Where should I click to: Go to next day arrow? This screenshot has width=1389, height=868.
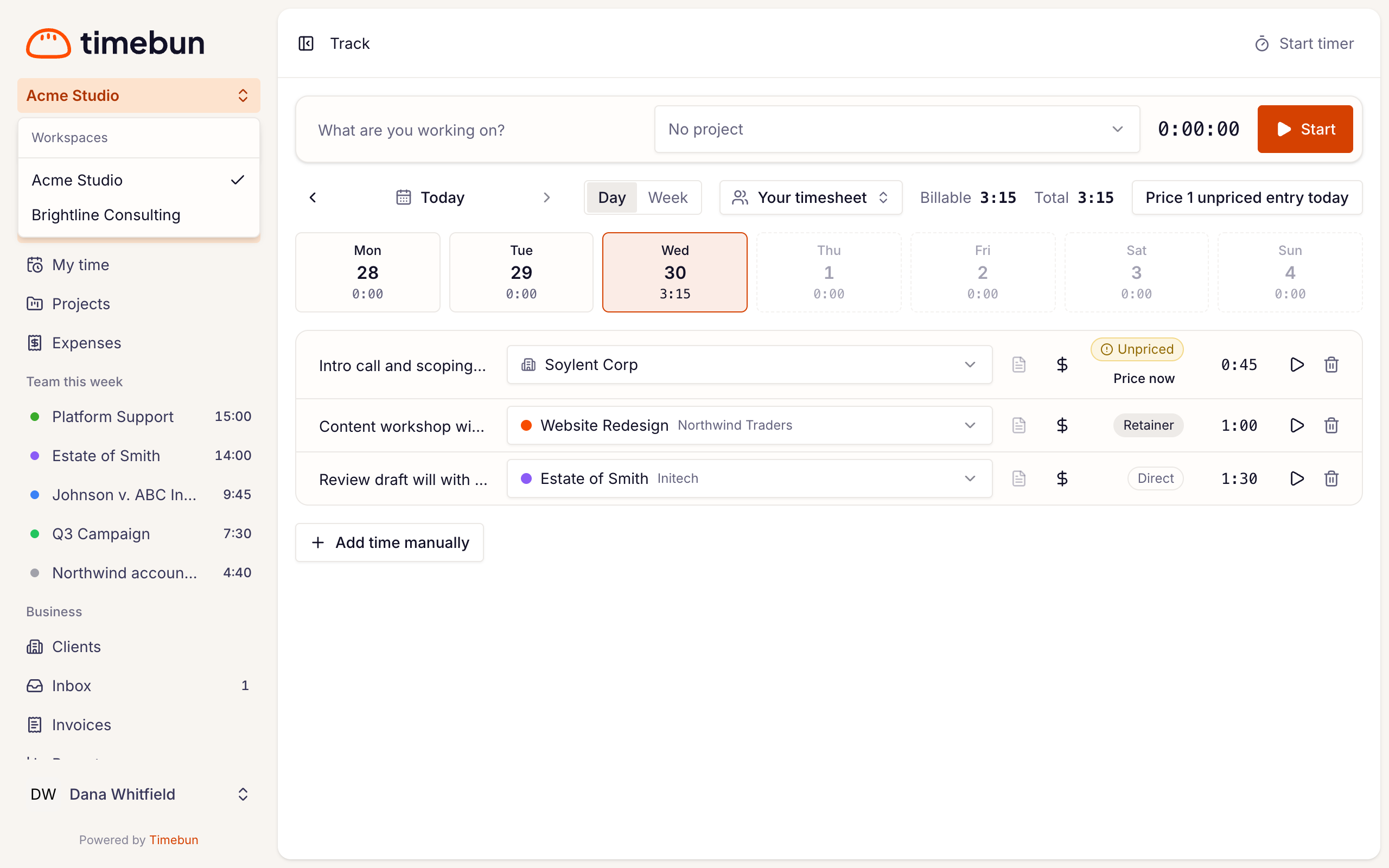(546, 197)
